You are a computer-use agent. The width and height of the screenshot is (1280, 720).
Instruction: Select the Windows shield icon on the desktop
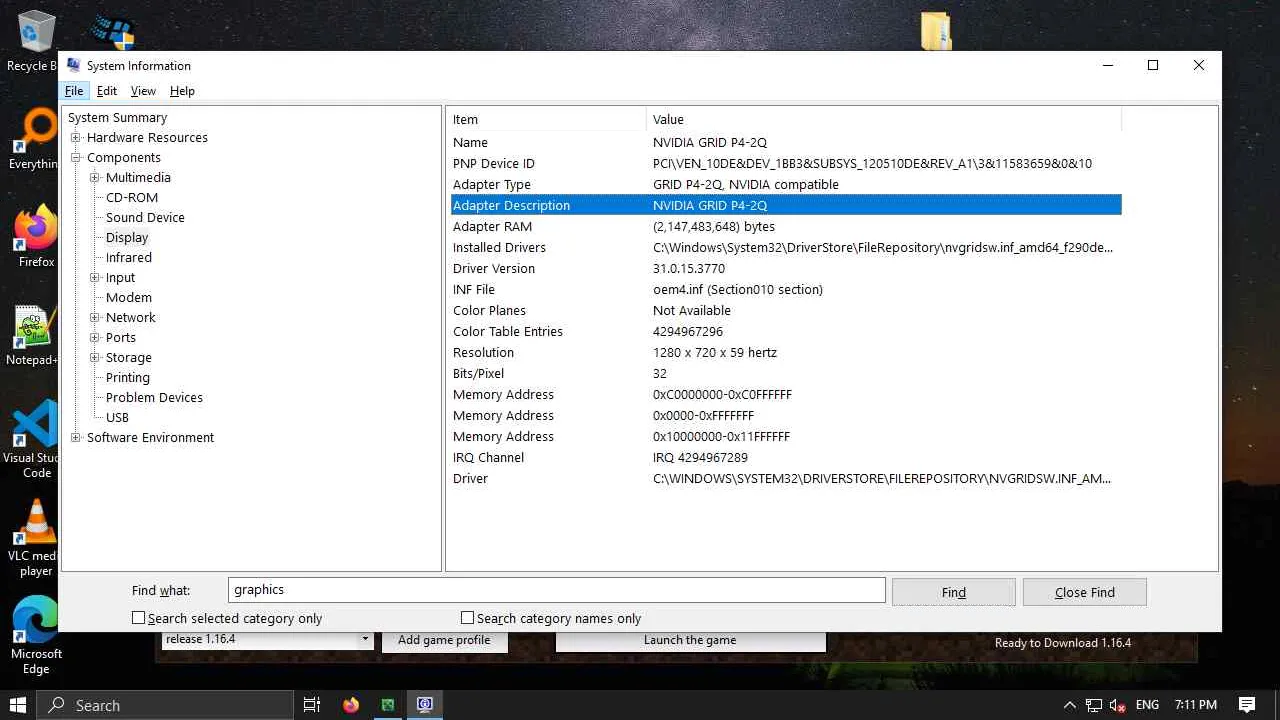pyautogui.click(x=113, y=31)
